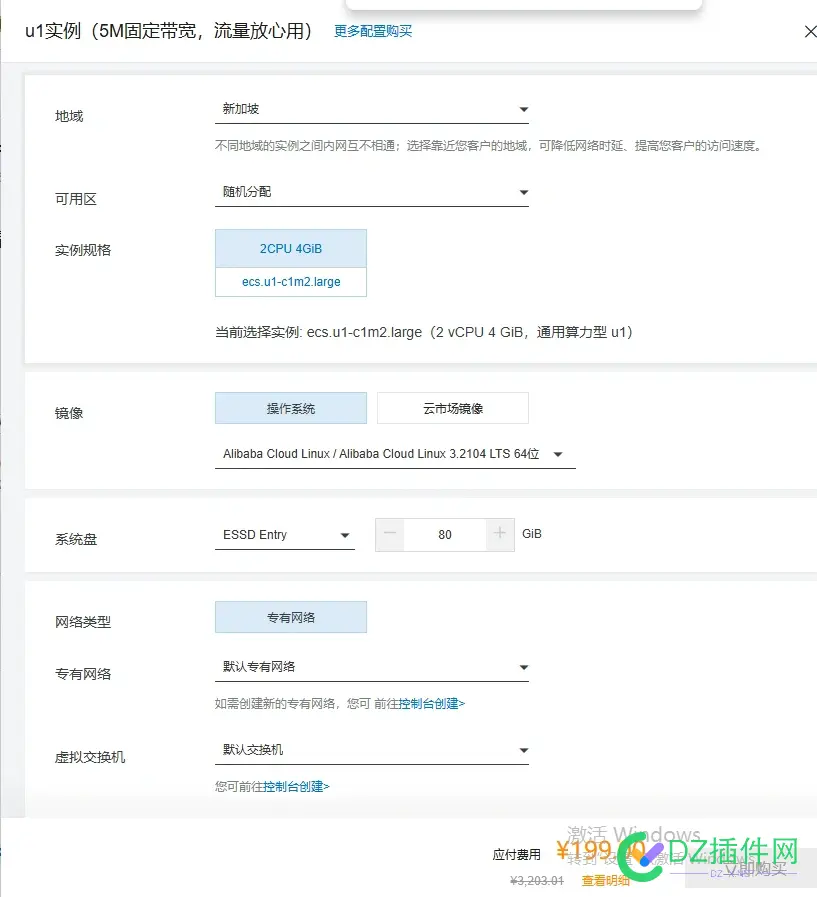This screenshot has width=817, height=897.
Task: Open the 可用区 dropdown showing 随机分配
Action: click(x=372, y=191)
